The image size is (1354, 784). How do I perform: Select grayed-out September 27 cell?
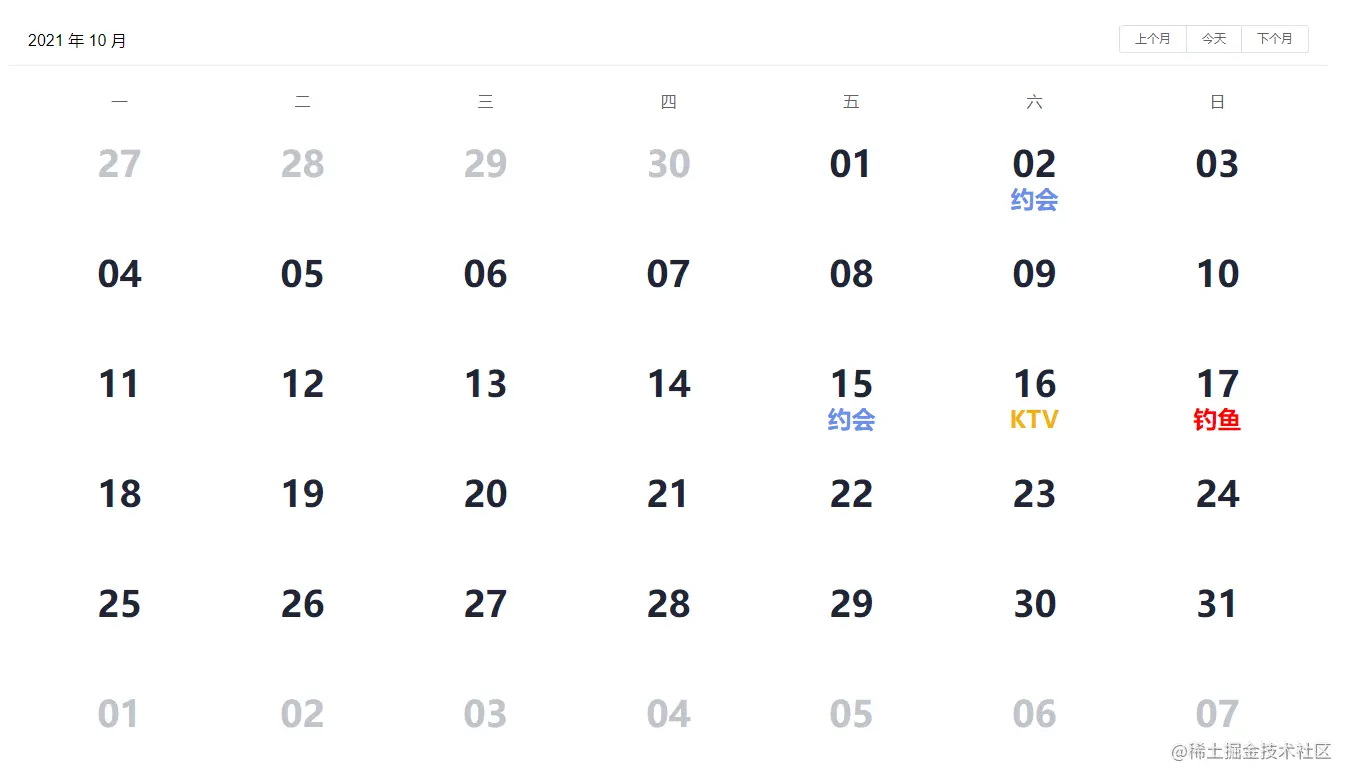click(119, 165)
